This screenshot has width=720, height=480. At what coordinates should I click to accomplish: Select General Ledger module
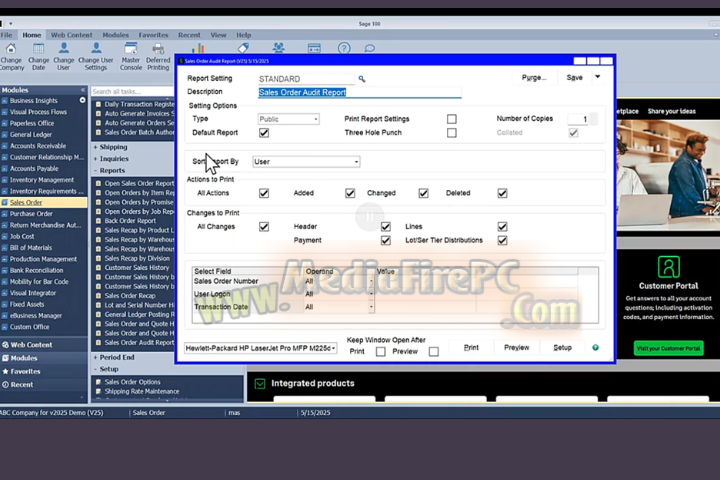[x=31, y=135]
